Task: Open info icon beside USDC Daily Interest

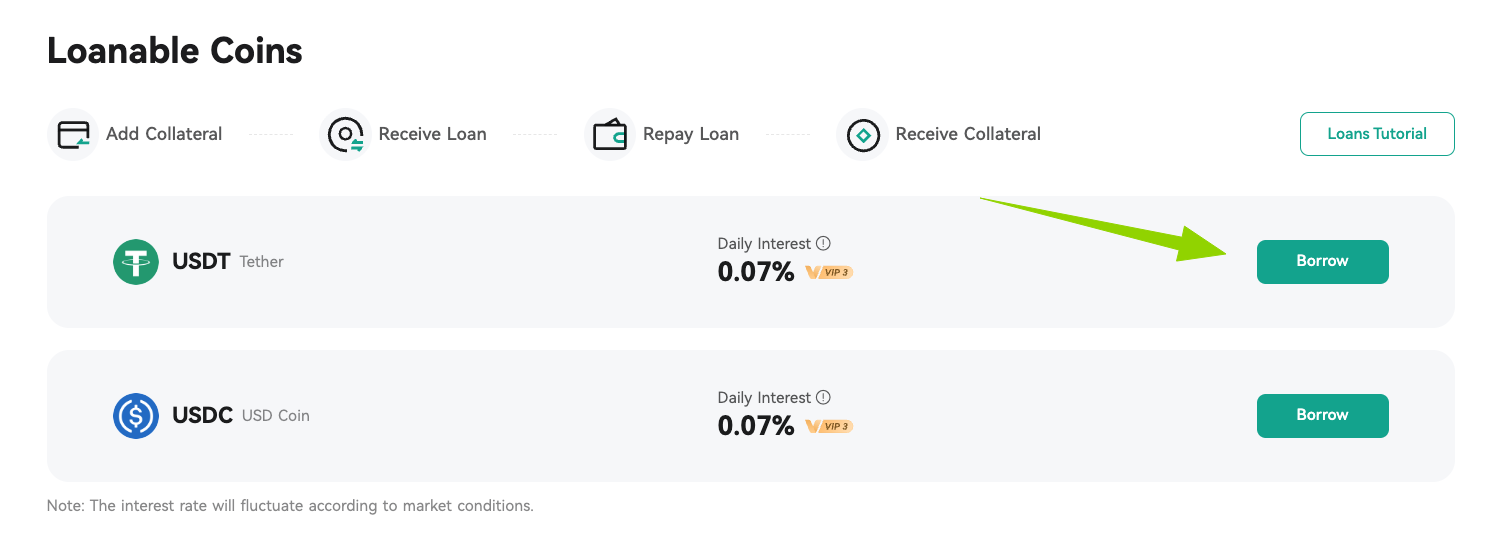Action: 823,397
